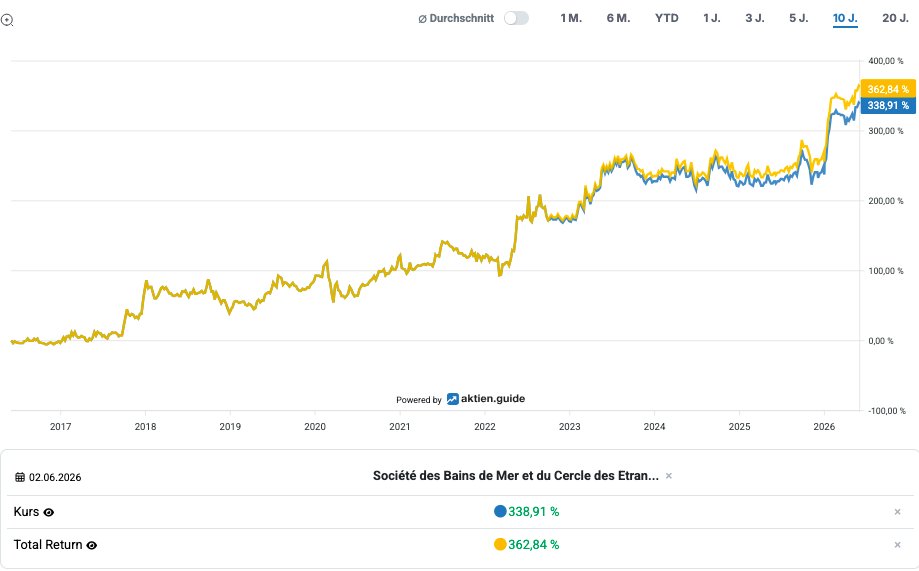Click the 400,00 % y-axis label
The height and width of the screenshot is (571, 919).
[x=886, y=61]
